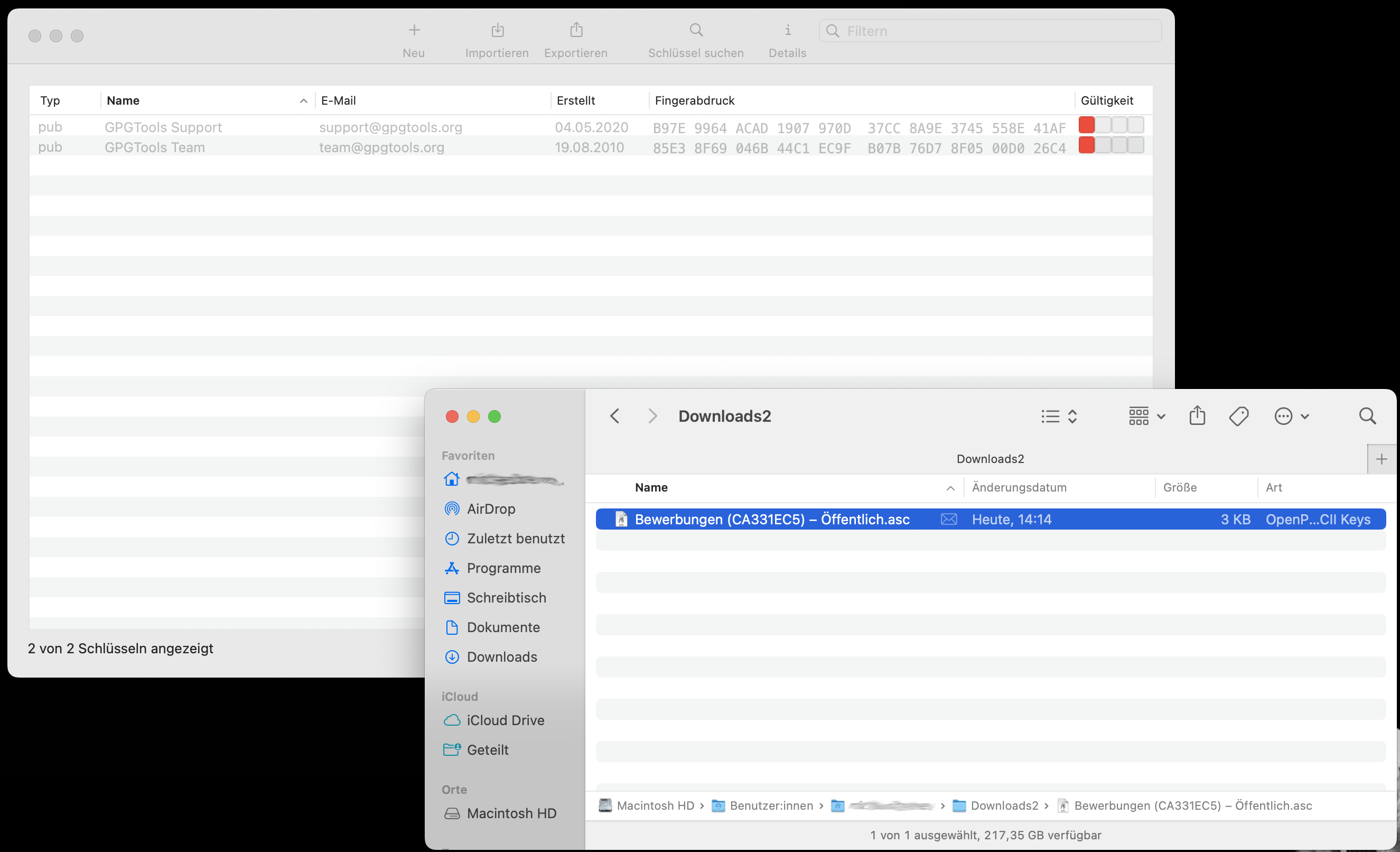Screen dimensions: 1400x852
Task: Select the GPGTools Team key row
Action: click(591, 146)
